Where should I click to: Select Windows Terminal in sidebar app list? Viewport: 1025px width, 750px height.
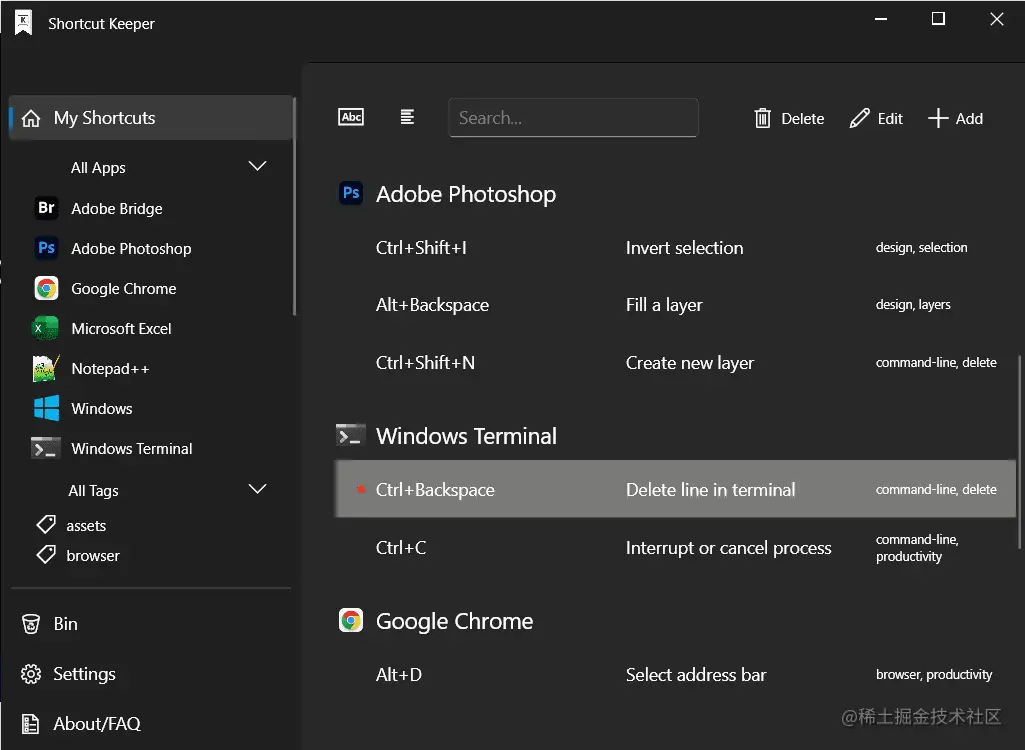pyautogui.click(x=131, y=449)
